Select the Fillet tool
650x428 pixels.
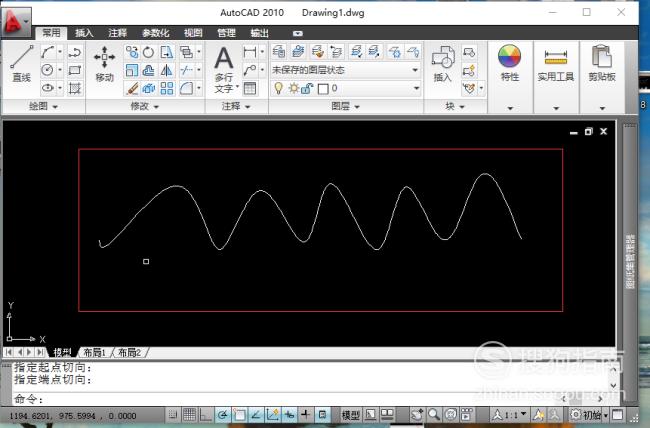186,88
